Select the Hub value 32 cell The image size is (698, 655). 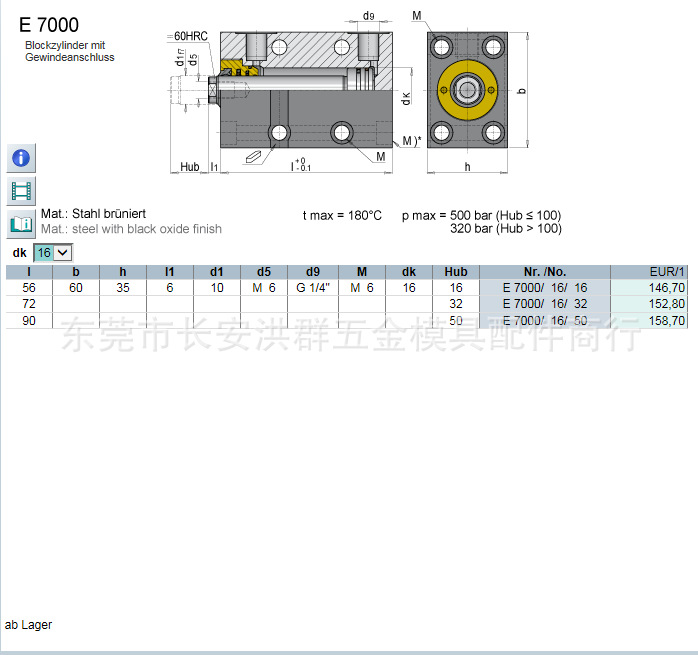[x=456, y=303]
